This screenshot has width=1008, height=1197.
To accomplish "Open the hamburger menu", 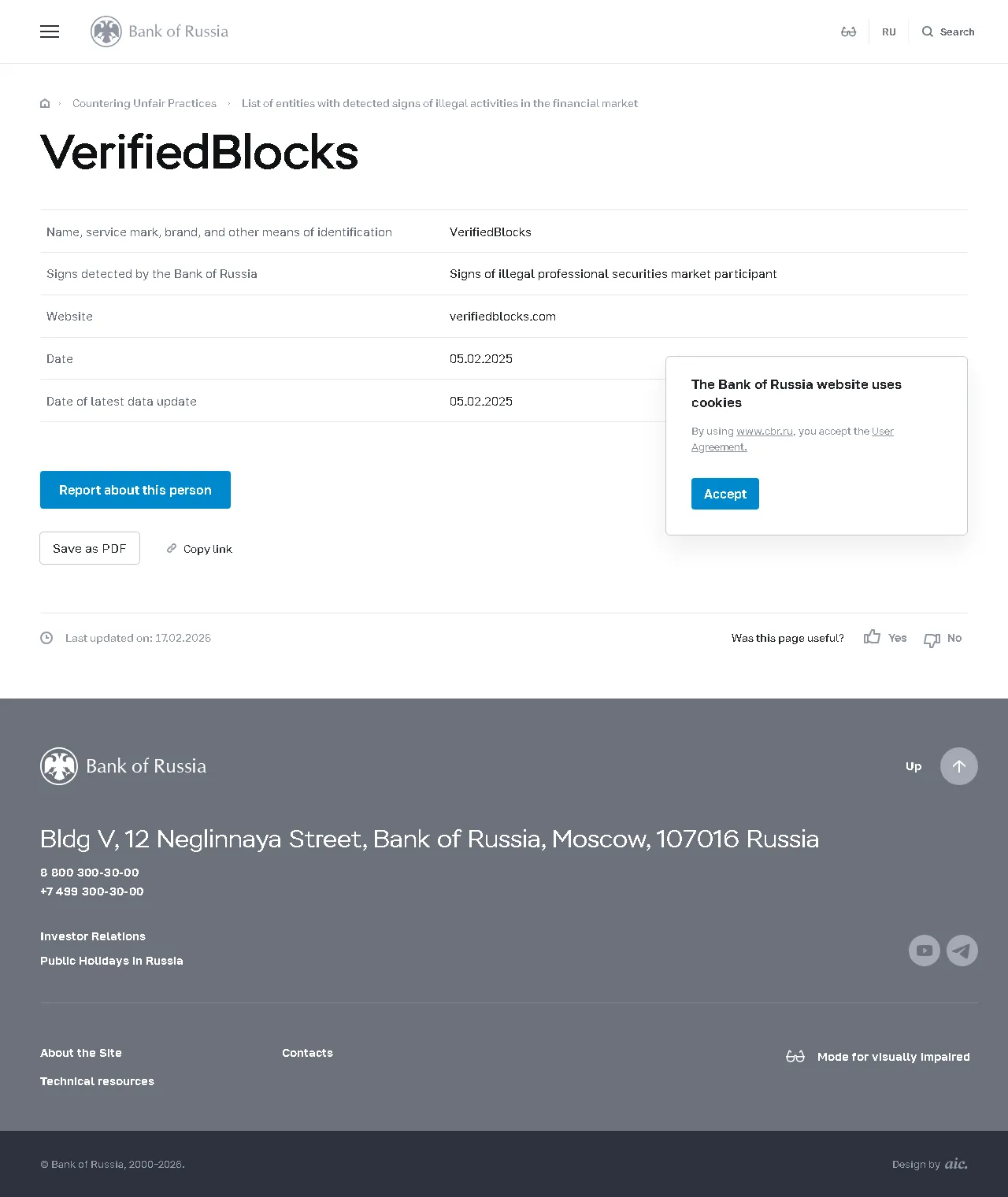I will [50, 31].
